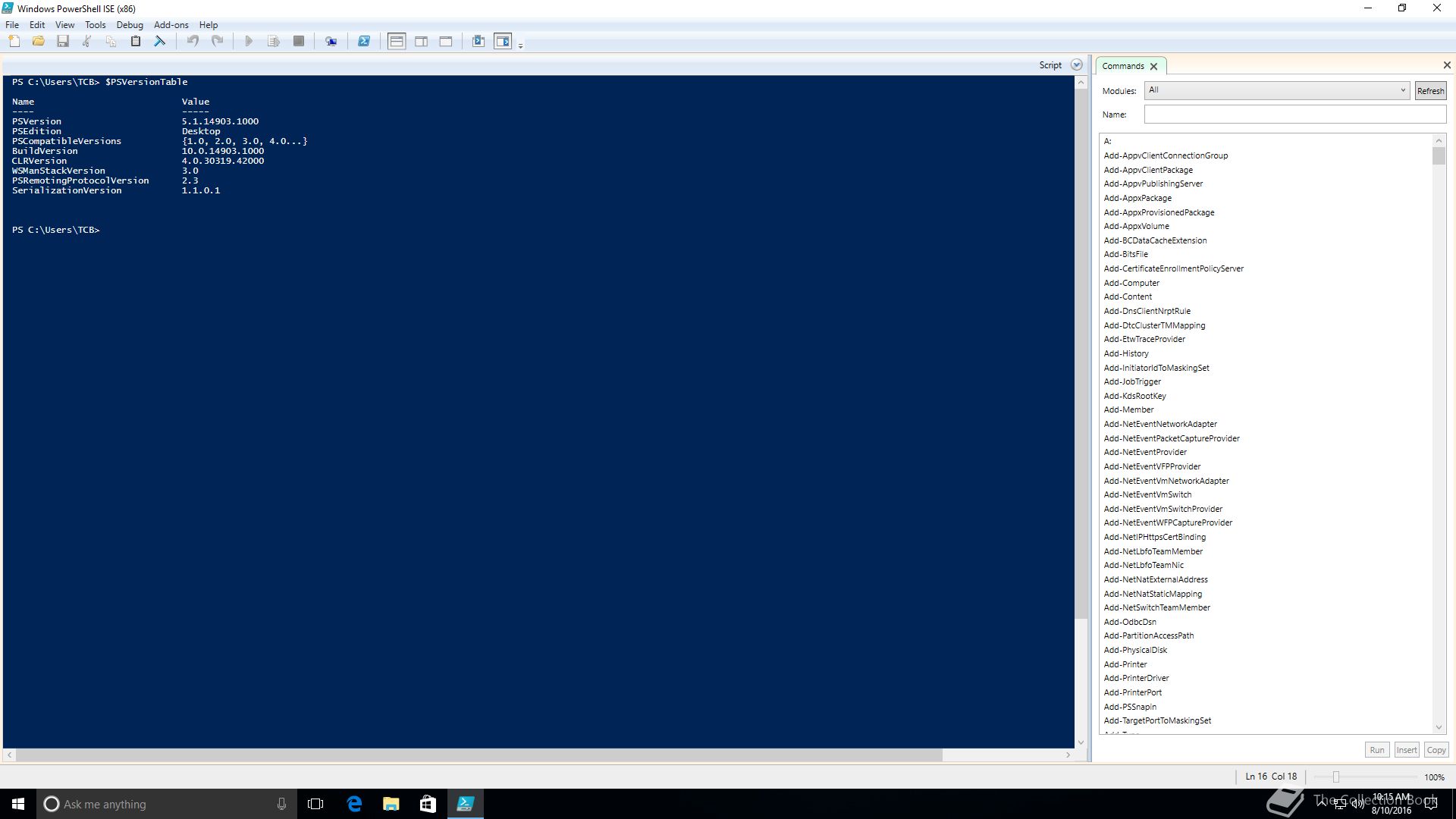The image size is (1456, 819).
Task: Open Task View from taskbar
Action: (x=315, y=804)
